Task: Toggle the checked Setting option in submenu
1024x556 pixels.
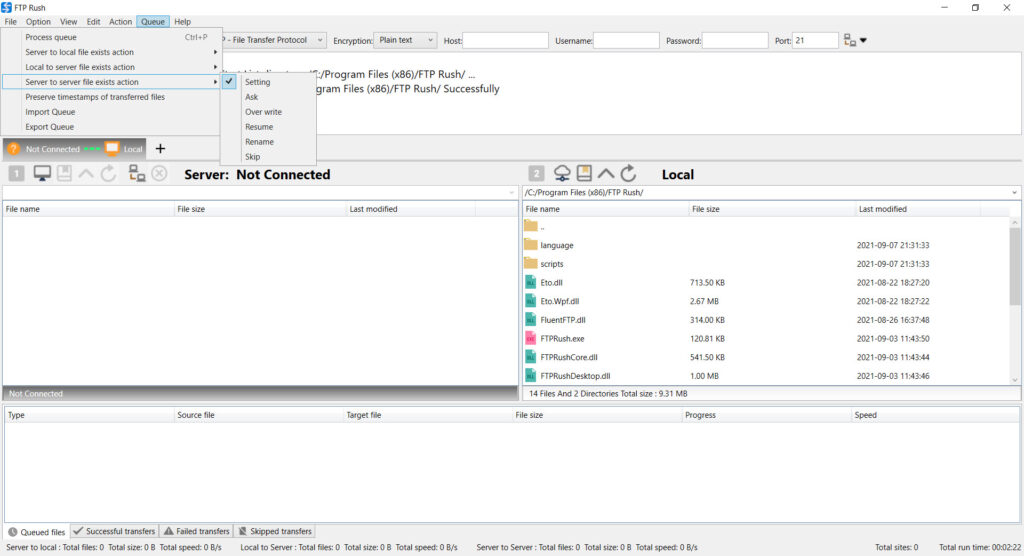Action: tap(268, 82)
